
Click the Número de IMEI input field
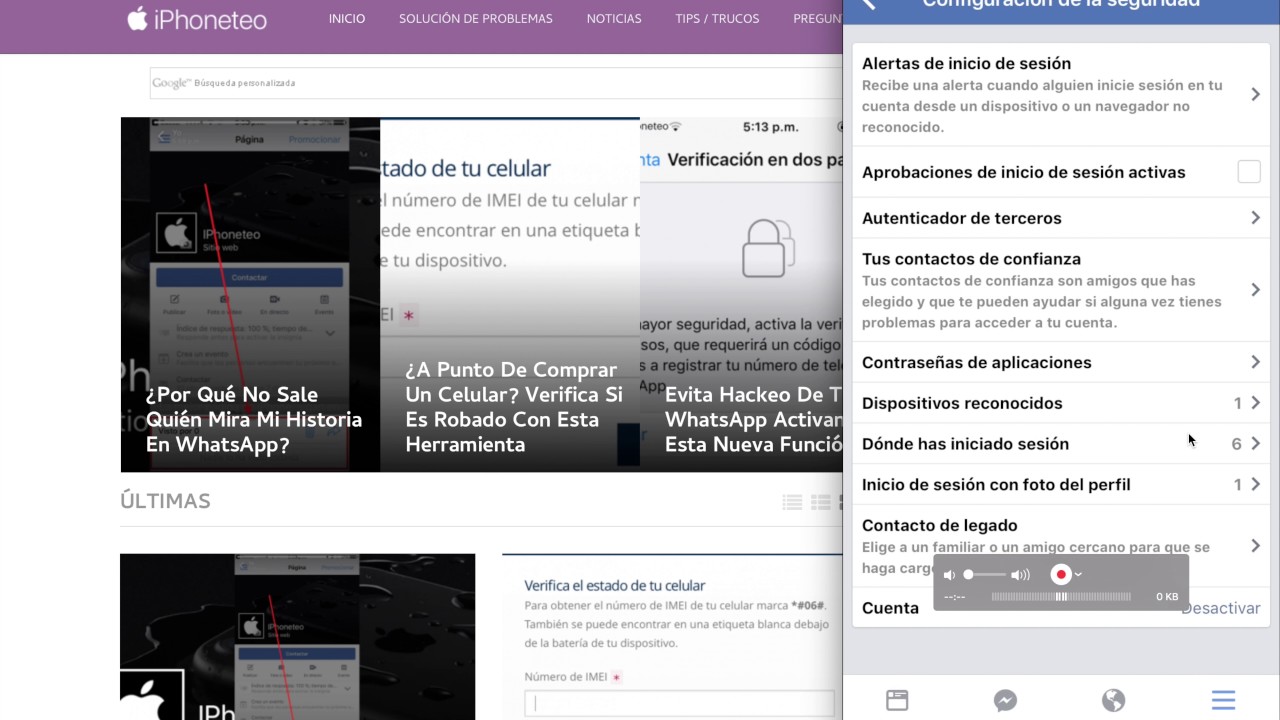tap(679, 703)
